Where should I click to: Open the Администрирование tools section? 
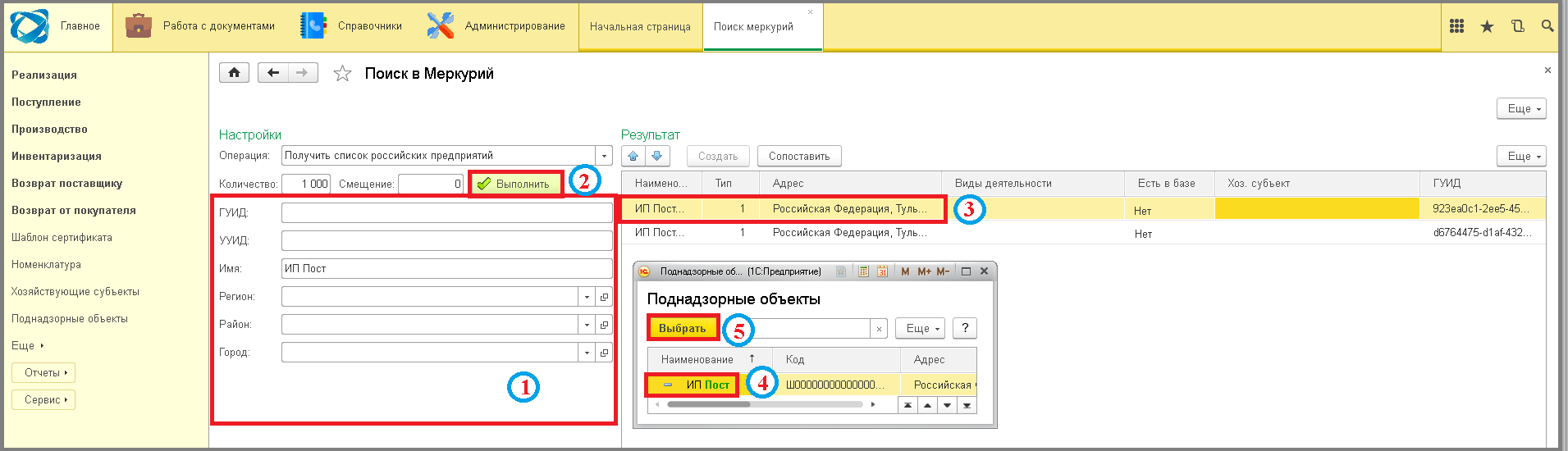coord(496,26)
